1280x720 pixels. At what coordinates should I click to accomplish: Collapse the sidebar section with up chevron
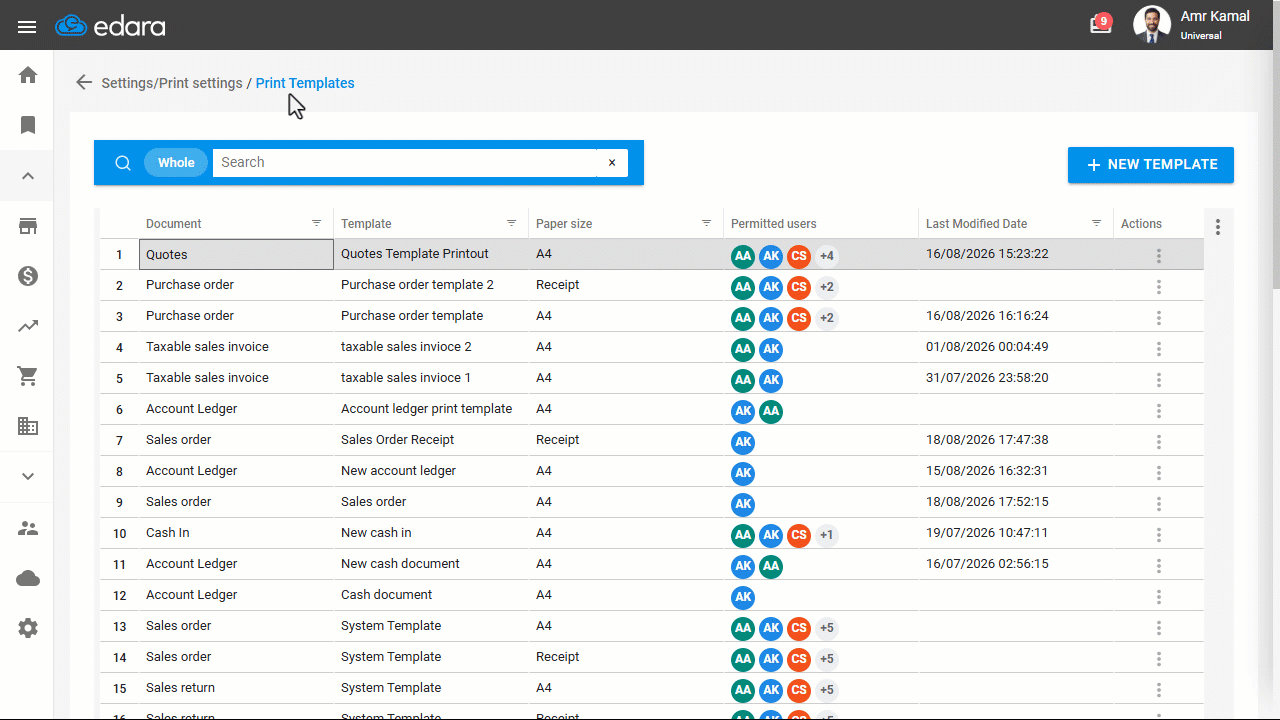(28, 176)
